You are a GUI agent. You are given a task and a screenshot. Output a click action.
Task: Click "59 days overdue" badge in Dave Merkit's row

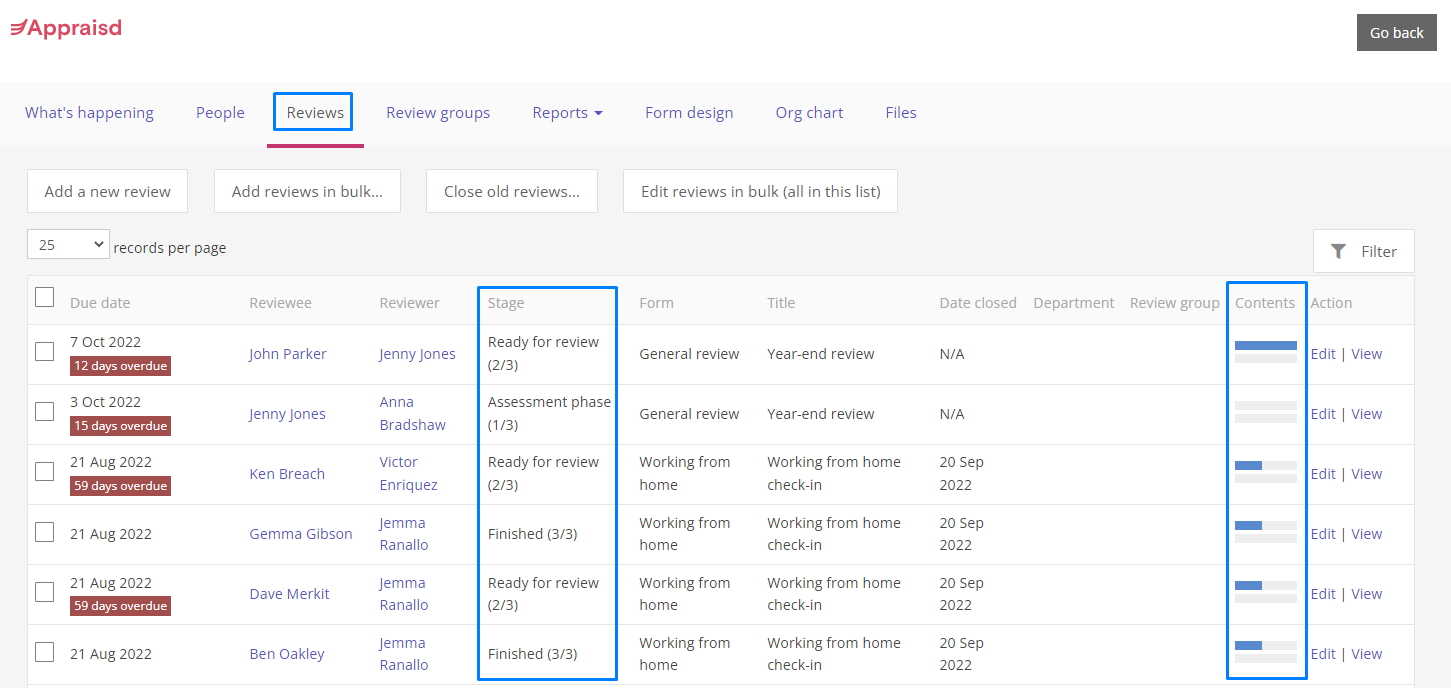pyautogui.click(x=120, y=606)
